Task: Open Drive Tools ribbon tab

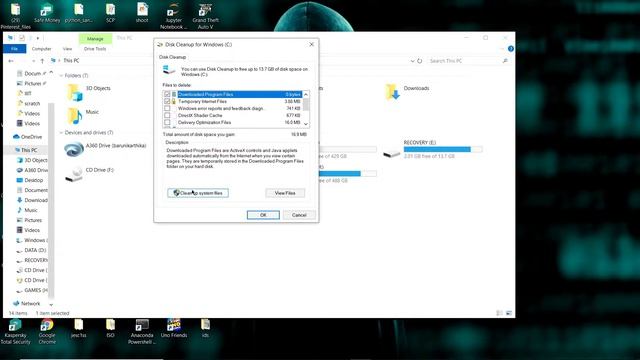Action: point(95,49)
